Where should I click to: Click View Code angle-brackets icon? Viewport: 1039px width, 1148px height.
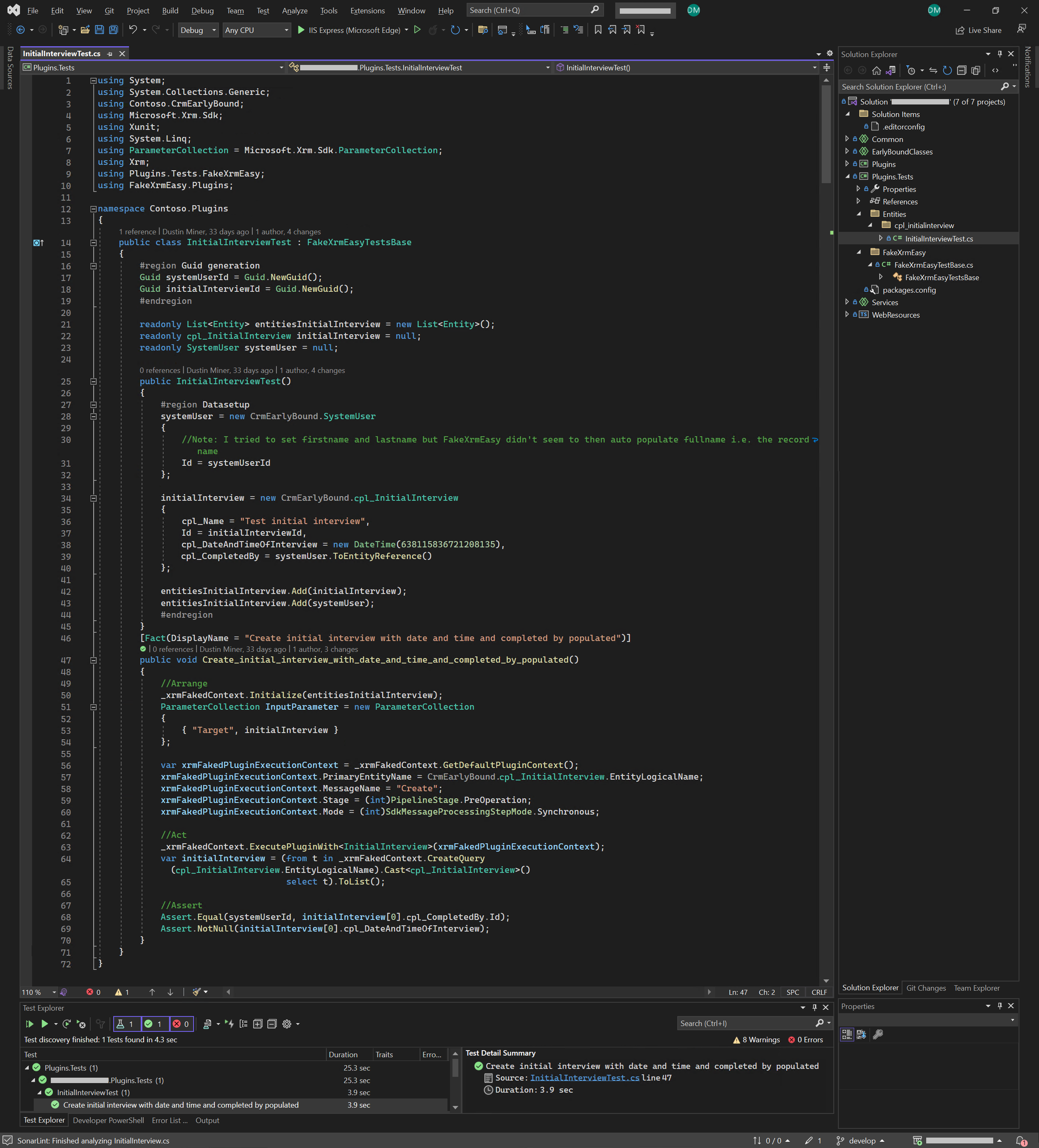pyautogui.click(x=995, y=71)
